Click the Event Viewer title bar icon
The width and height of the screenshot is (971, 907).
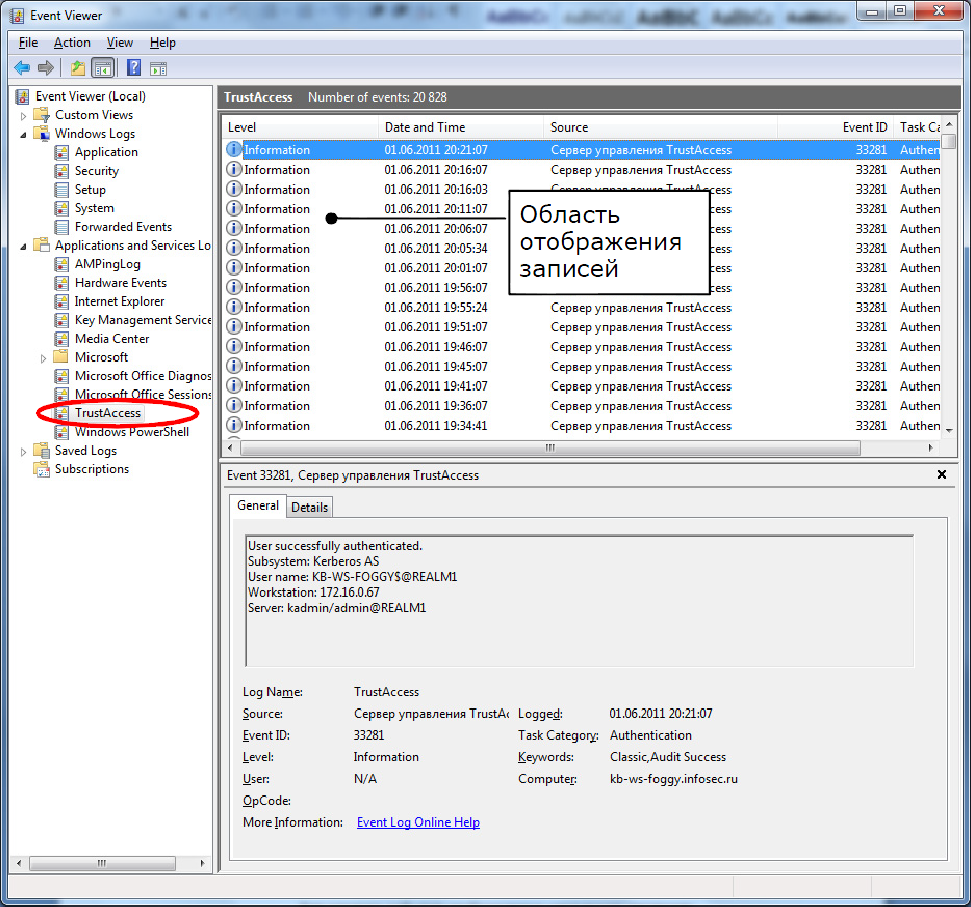18,15
